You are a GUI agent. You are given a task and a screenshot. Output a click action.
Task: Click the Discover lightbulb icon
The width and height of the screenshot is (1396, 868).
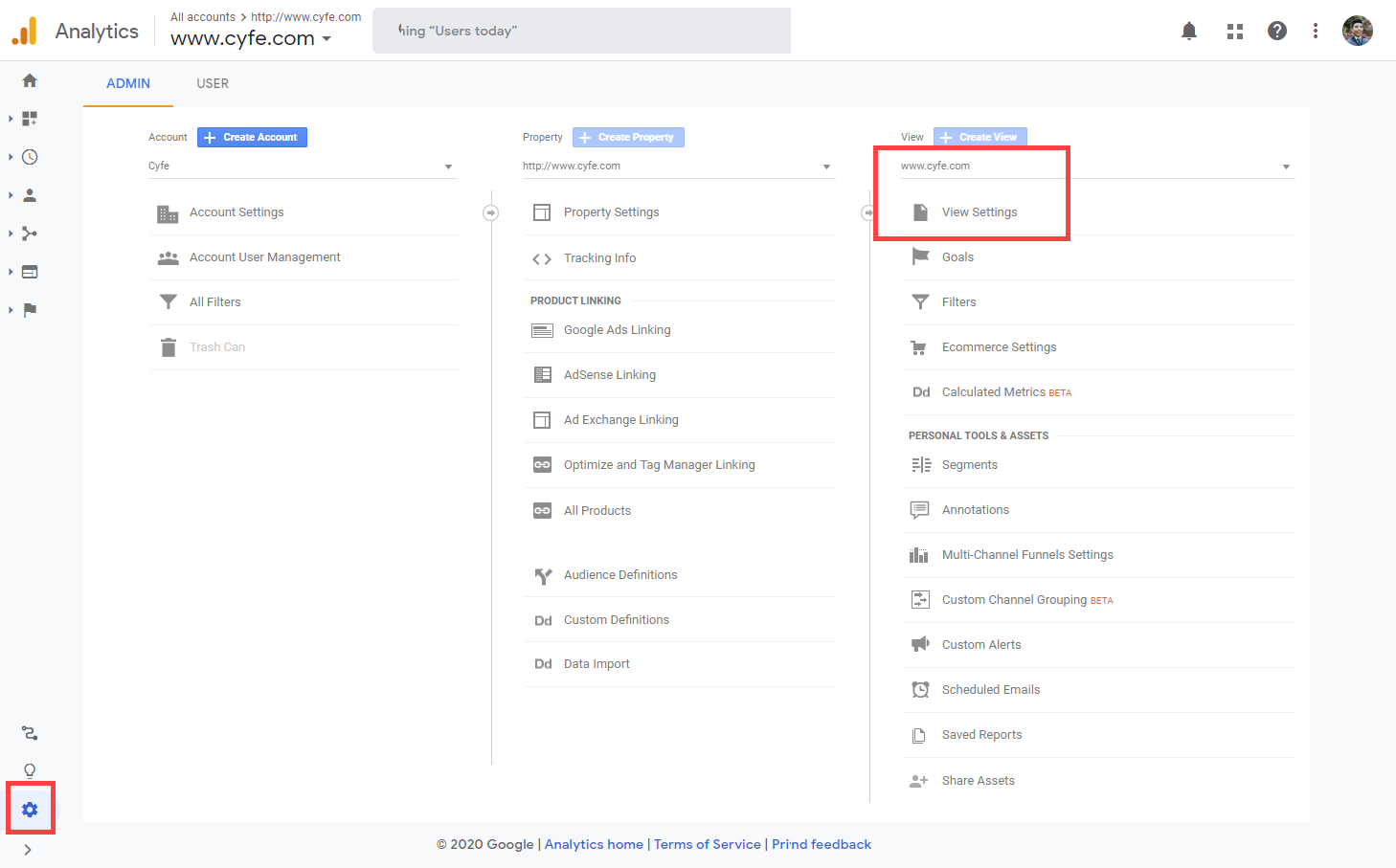tap(29, 770)
